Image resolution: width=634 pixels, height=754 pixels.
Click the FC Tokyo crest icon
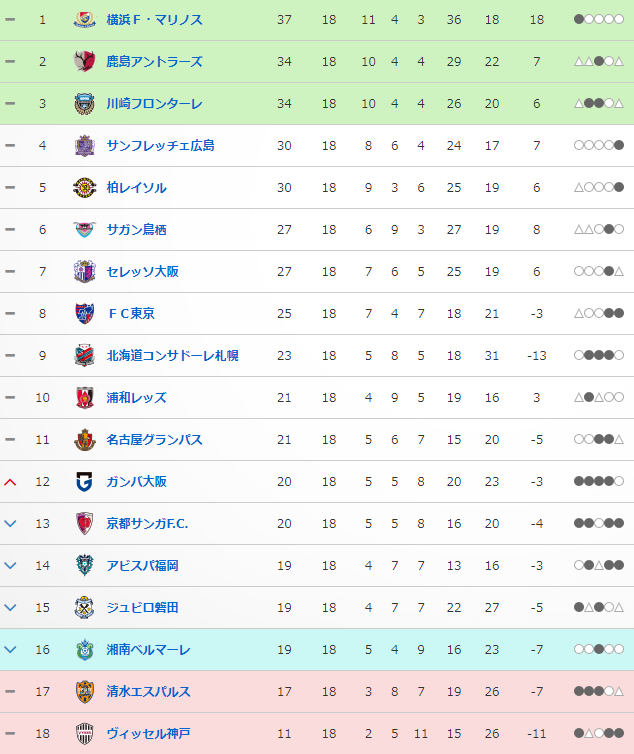(84, 314)
